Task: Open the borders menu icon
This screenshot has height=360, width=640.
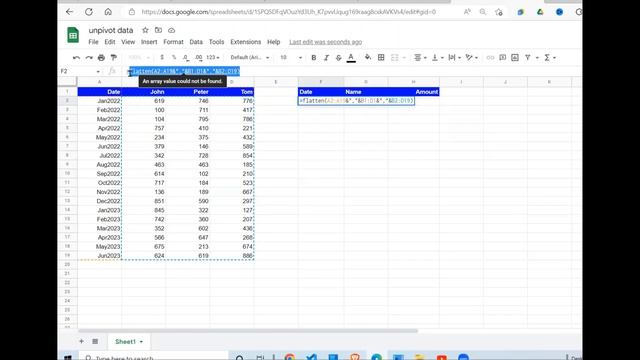Action: click(x=381, y=58)
